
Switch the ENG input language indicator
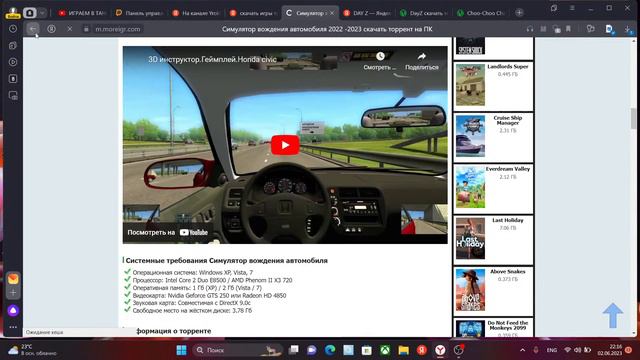click(x=552, y=350)
